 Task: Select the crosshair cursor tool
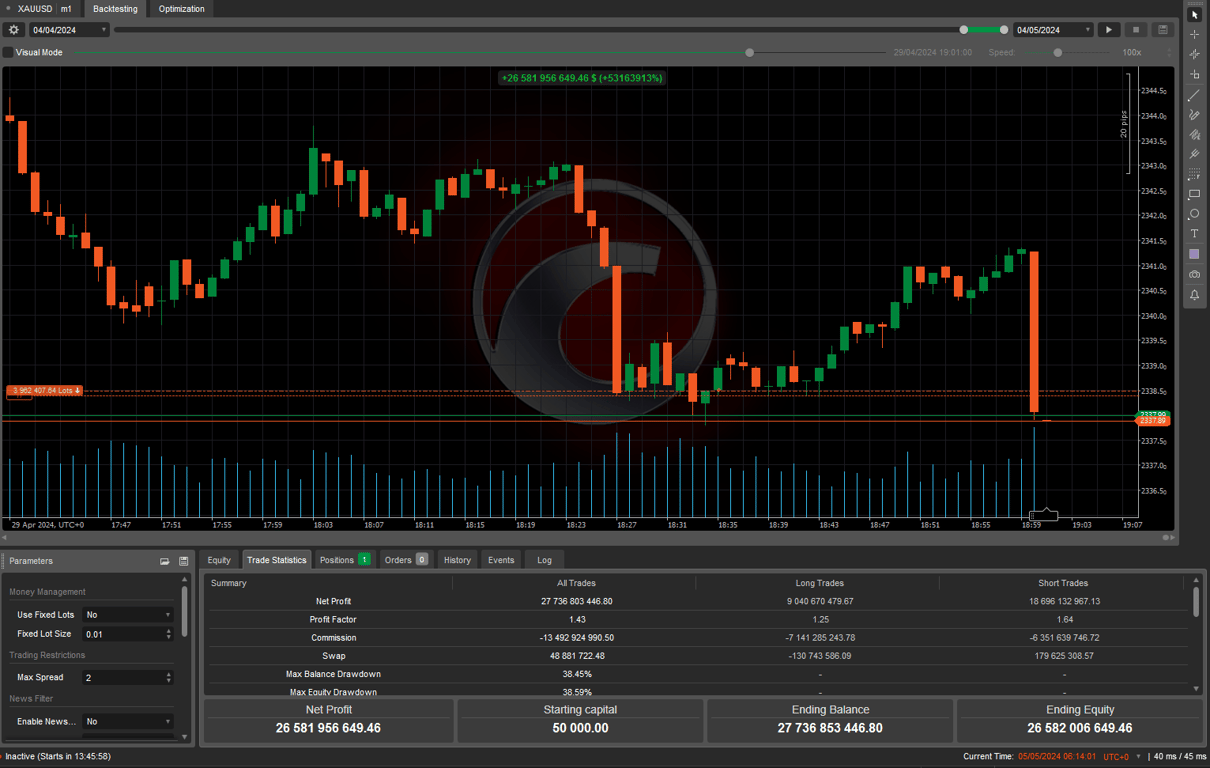[x=1194, y=35]
